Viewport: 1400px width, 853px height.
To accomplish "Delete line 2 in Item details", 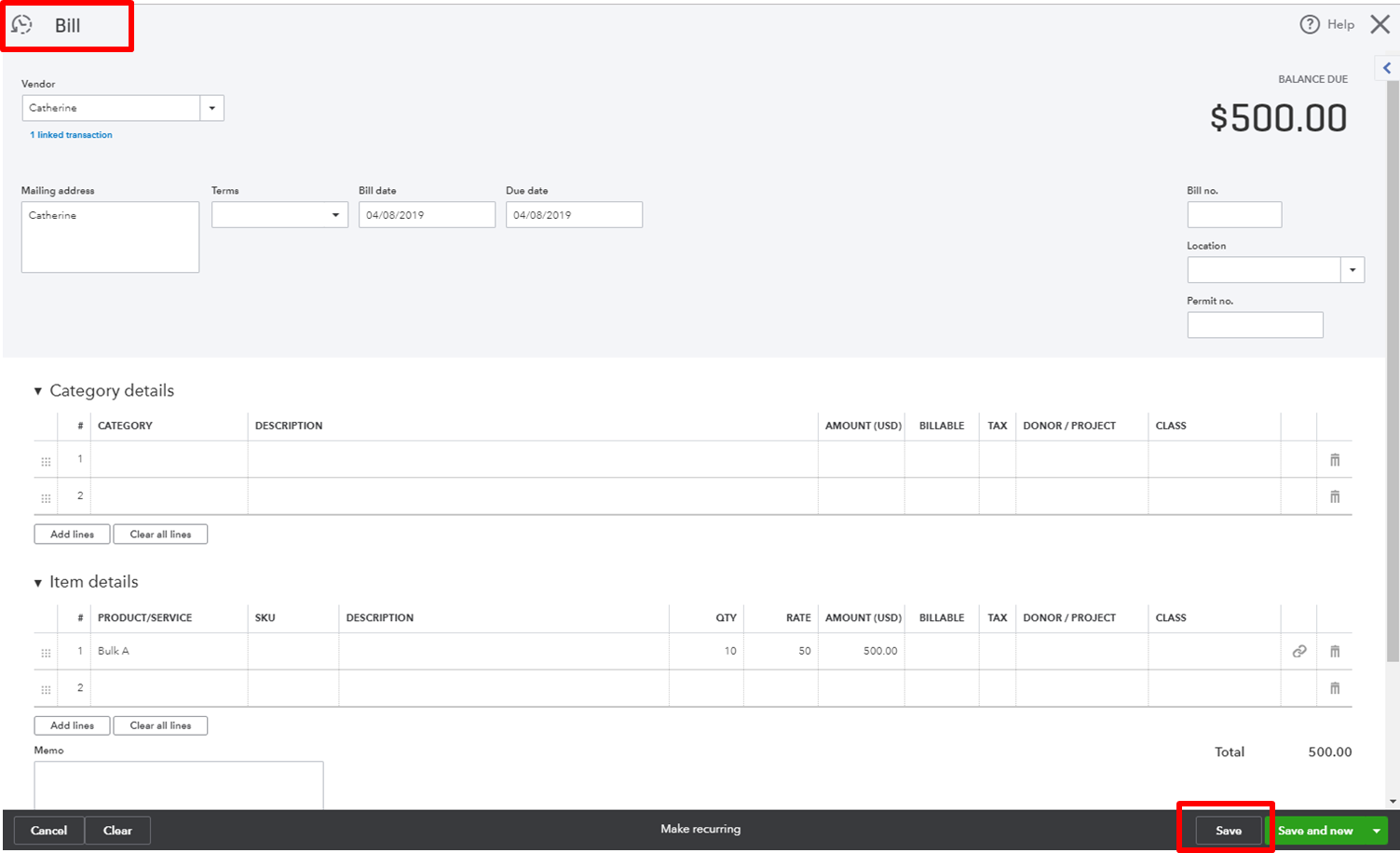I will (1334, 688).
